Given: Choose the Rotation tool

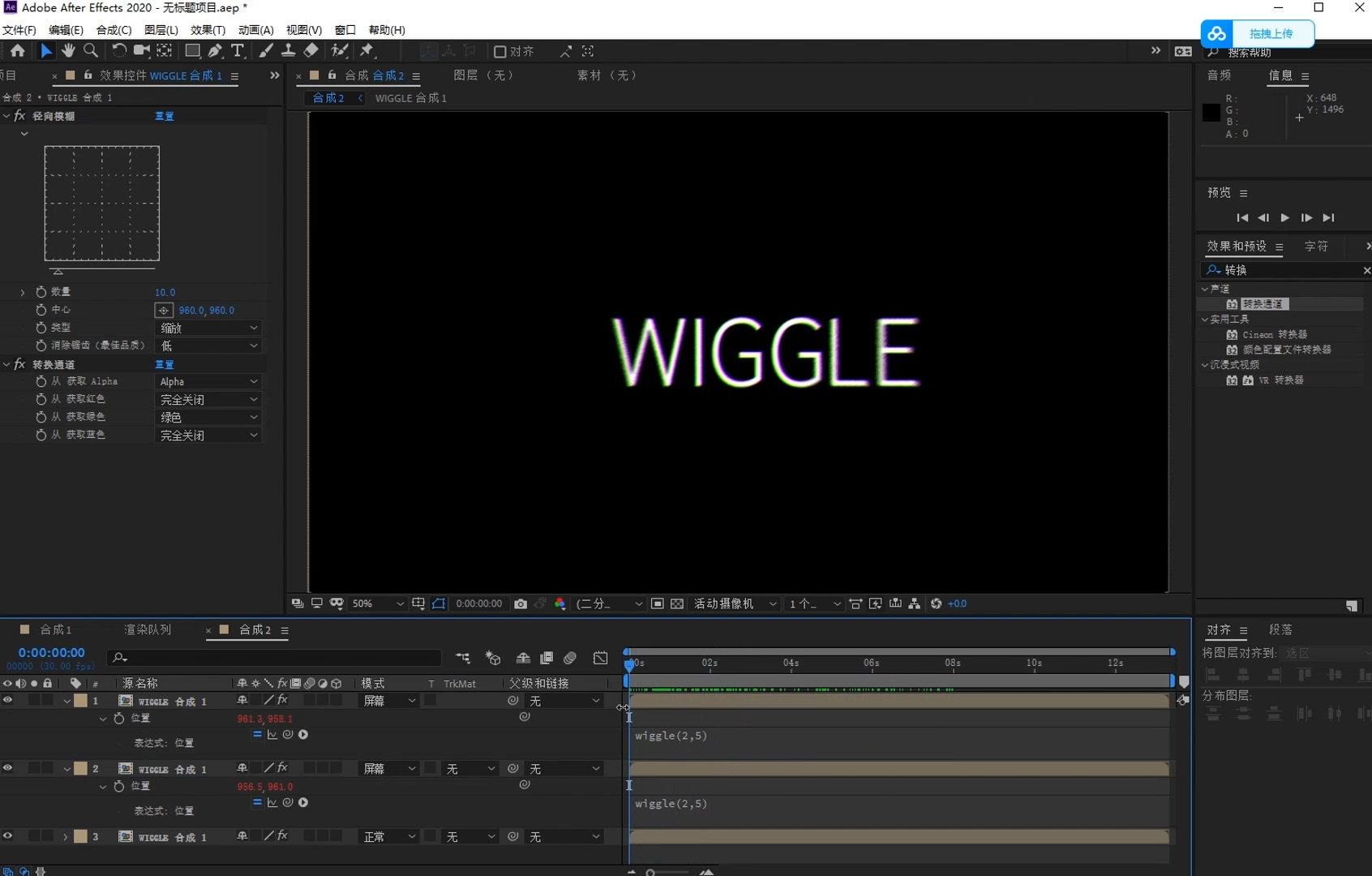Looking at the screenshot, I should pyautogui.click(x=118, y=51).
